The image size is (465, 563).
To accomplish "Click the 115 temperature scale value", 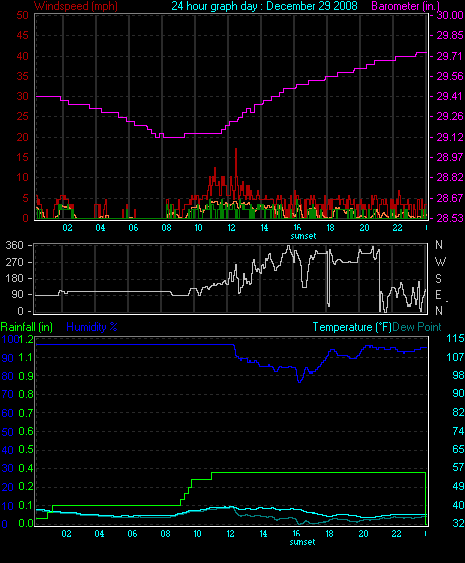I will click(455, 338).
